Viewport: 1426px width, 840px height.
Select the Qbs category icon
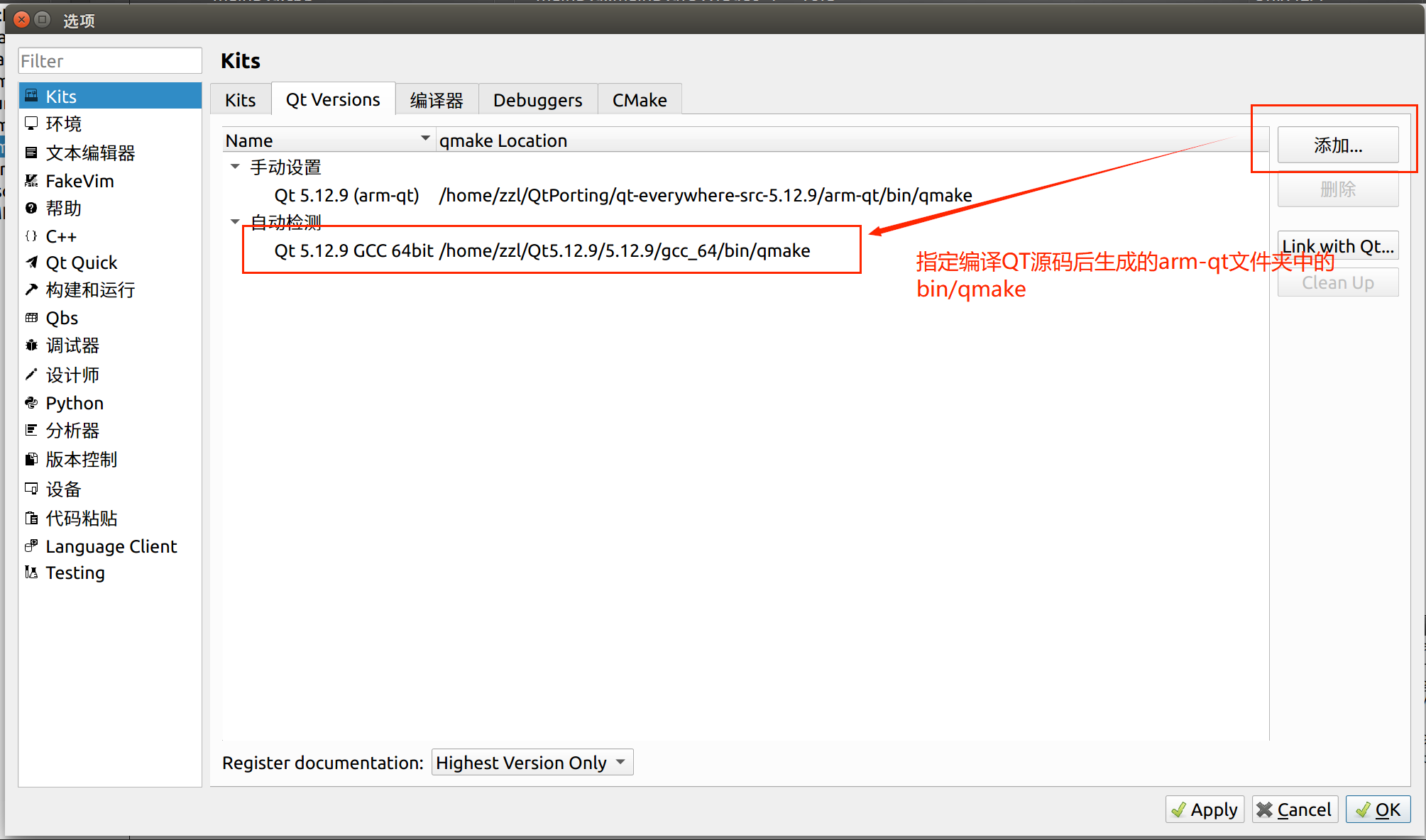pyautogui.click(x=31, y=318)
